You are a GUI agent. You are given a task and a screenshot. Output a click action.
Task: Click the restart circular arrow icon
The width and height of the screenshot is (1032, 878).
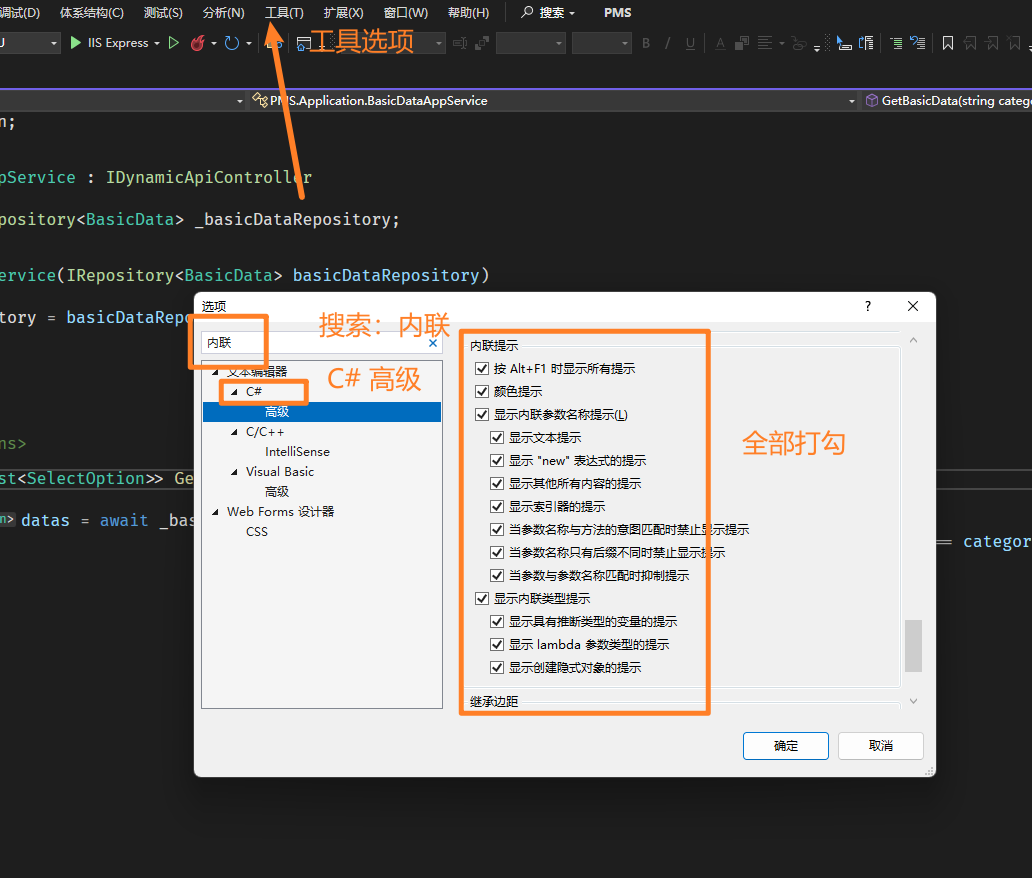(231, 43)
